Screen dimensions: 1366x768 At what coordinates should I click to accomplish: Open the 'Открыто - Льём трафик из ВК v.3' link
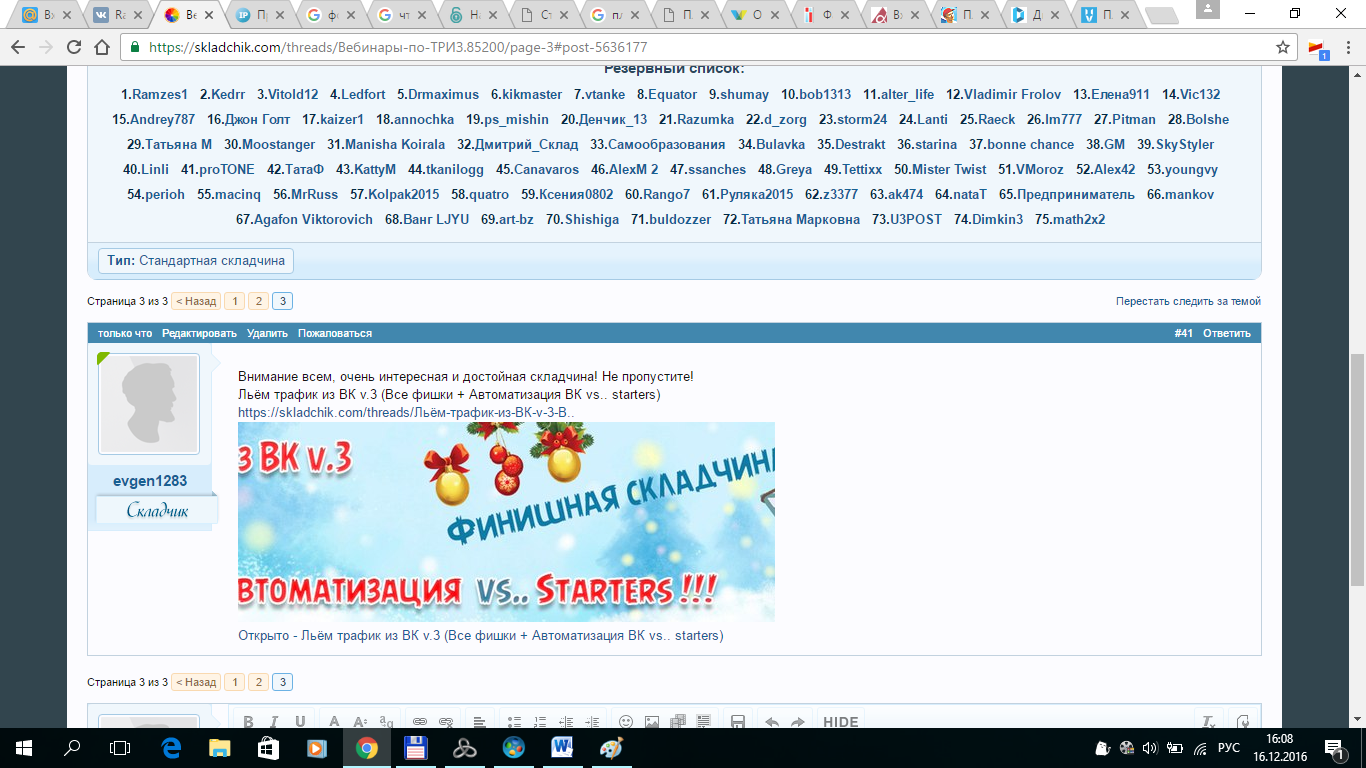pos(480,635)
